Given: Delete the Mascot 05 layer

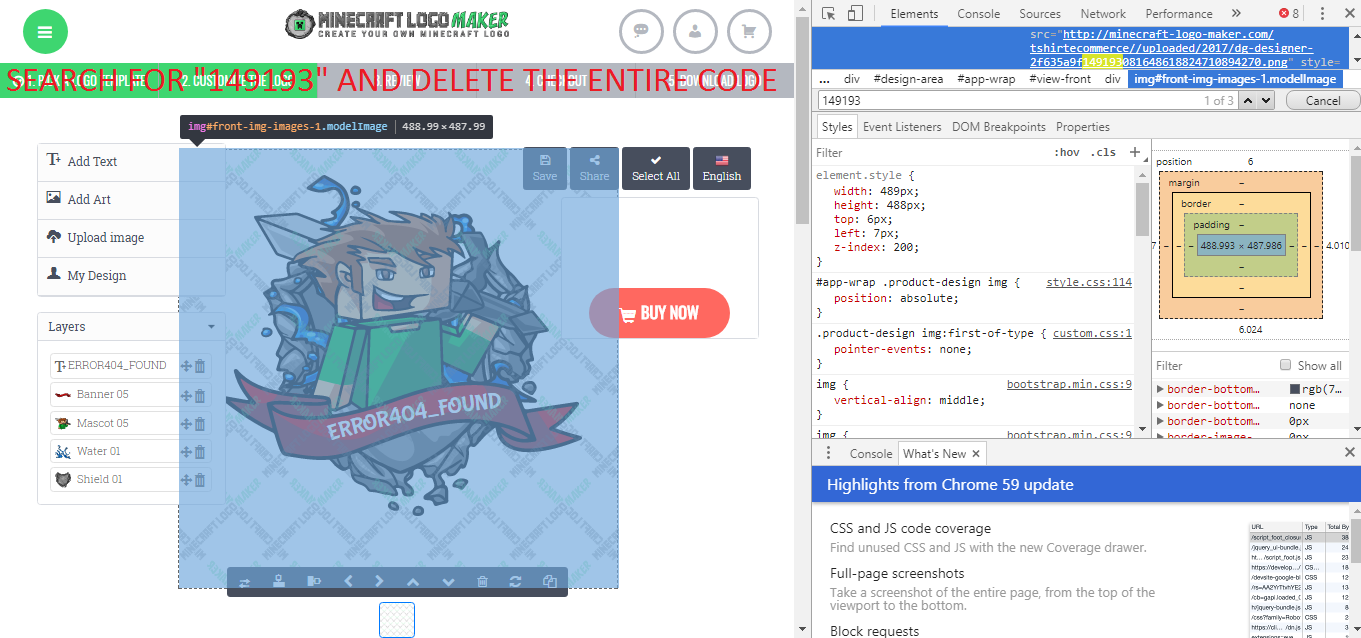Looking at the screenshot, I should pos(200,424).
